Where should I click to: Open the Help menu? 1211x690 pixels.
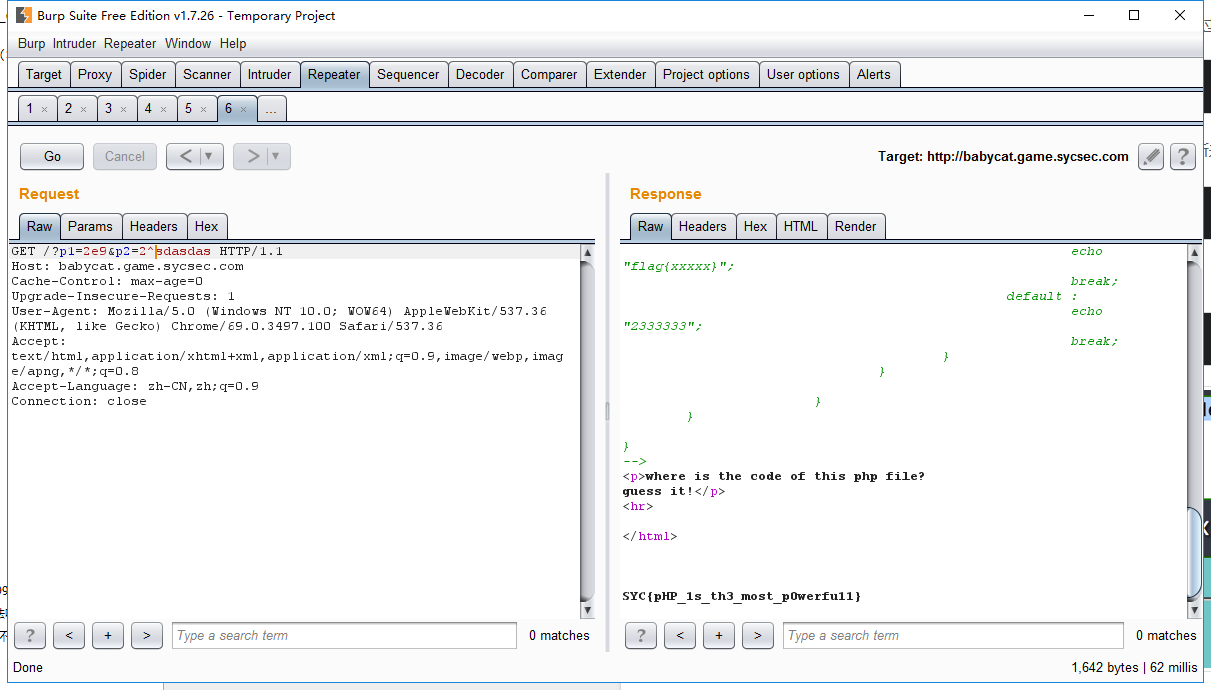click(233, 43)
